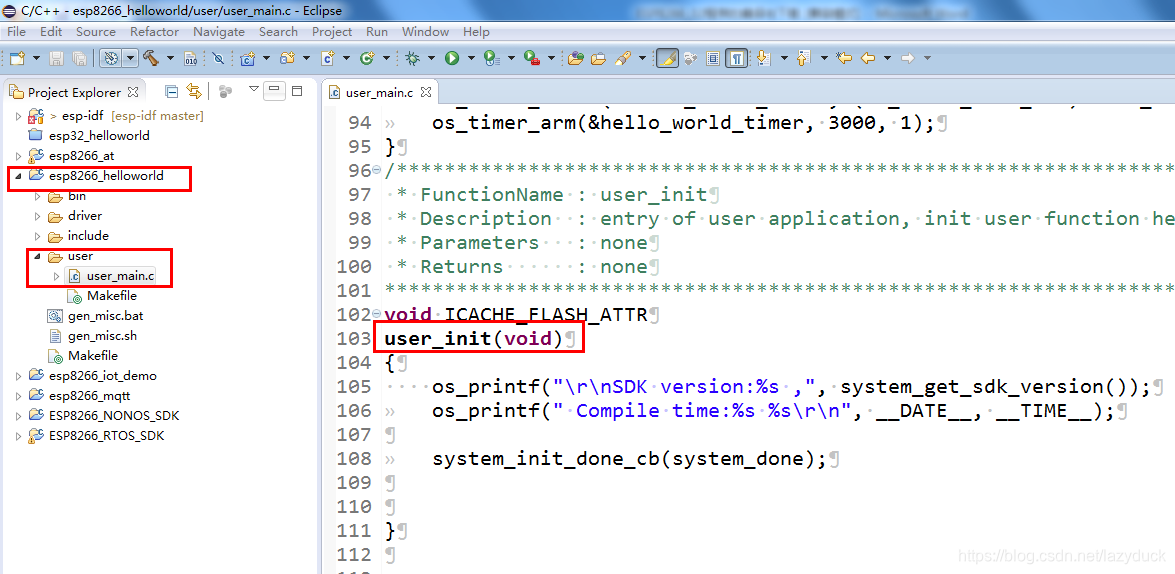1175x574 pixels.
Task: Click the Search flashlight icon
Action: pyautogui.click(x=621, y=58)
